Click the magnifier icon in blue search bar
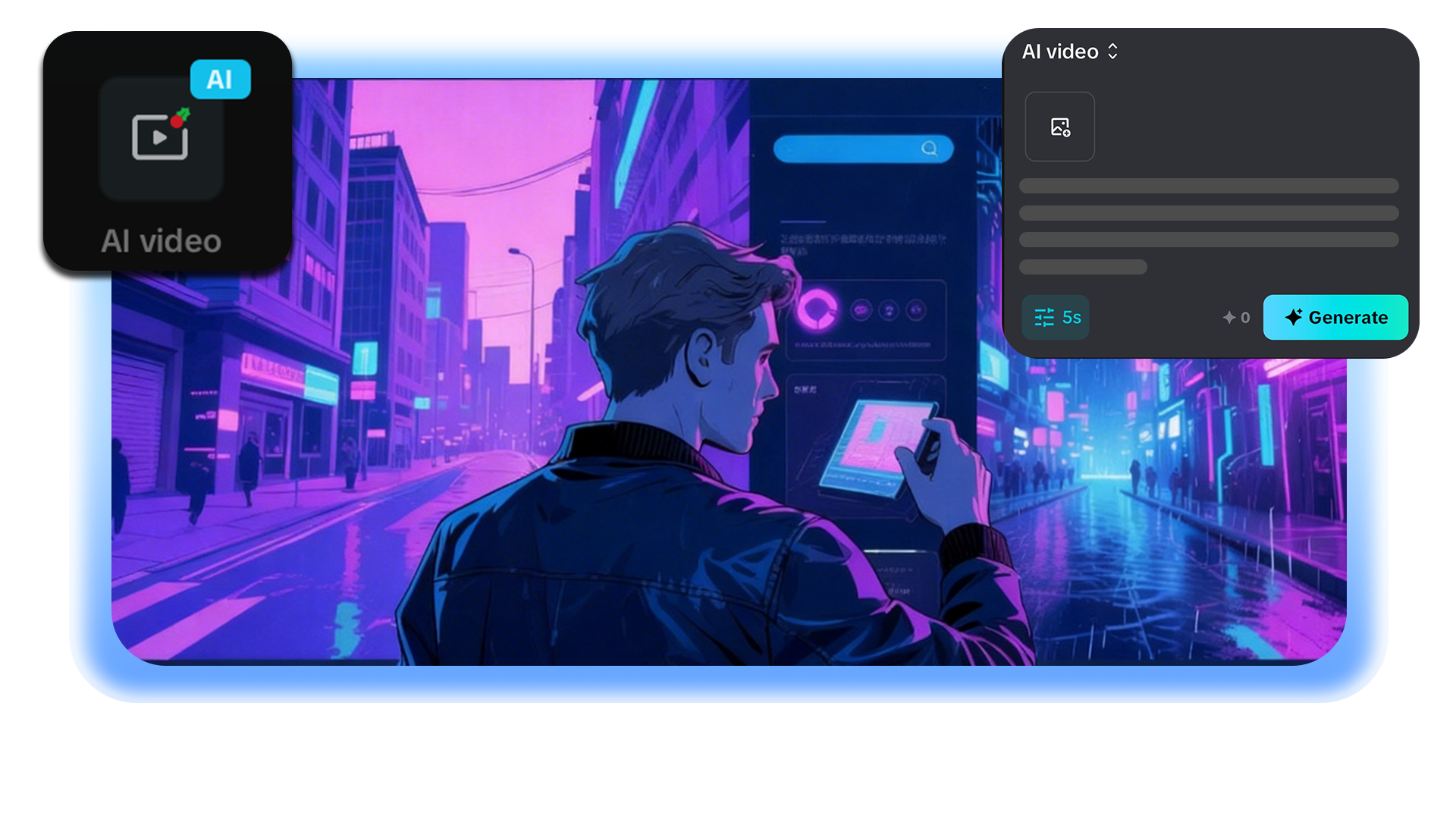 click(929, 149)
